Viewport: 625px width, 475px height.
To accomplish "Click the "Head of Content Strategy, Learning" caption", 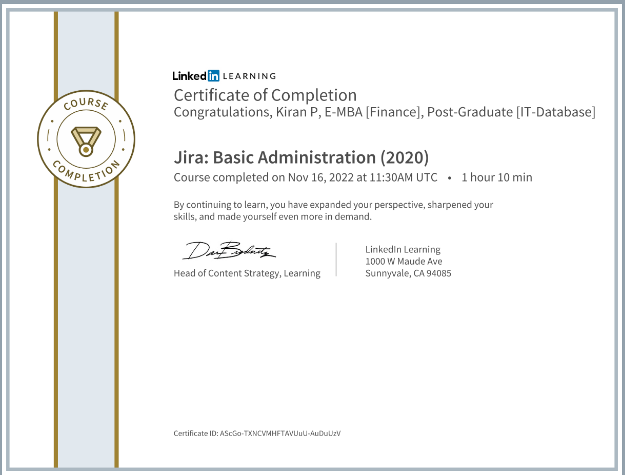I will point(247,273).
